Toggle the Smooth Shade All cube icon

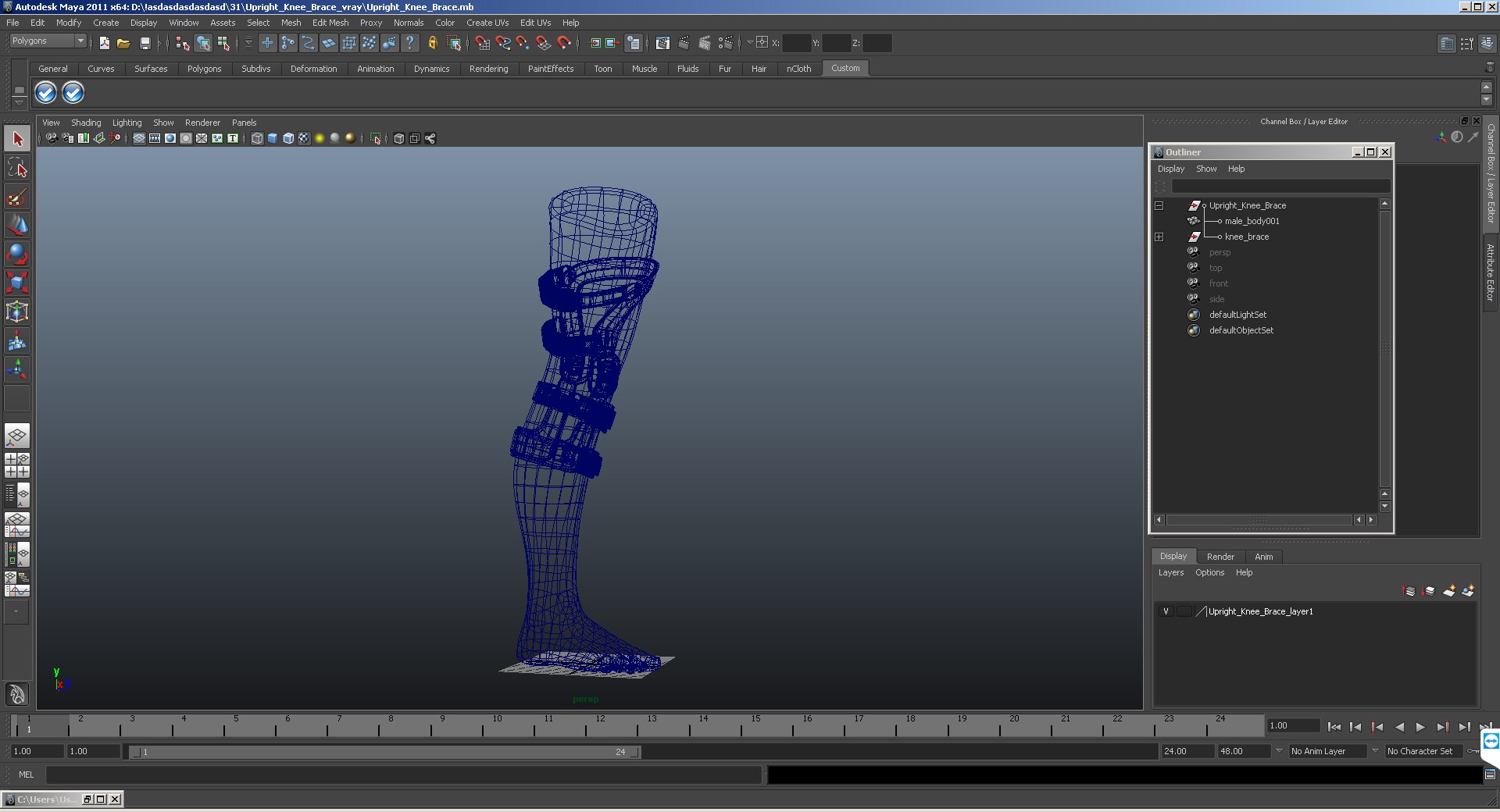(x=273, y=138)
